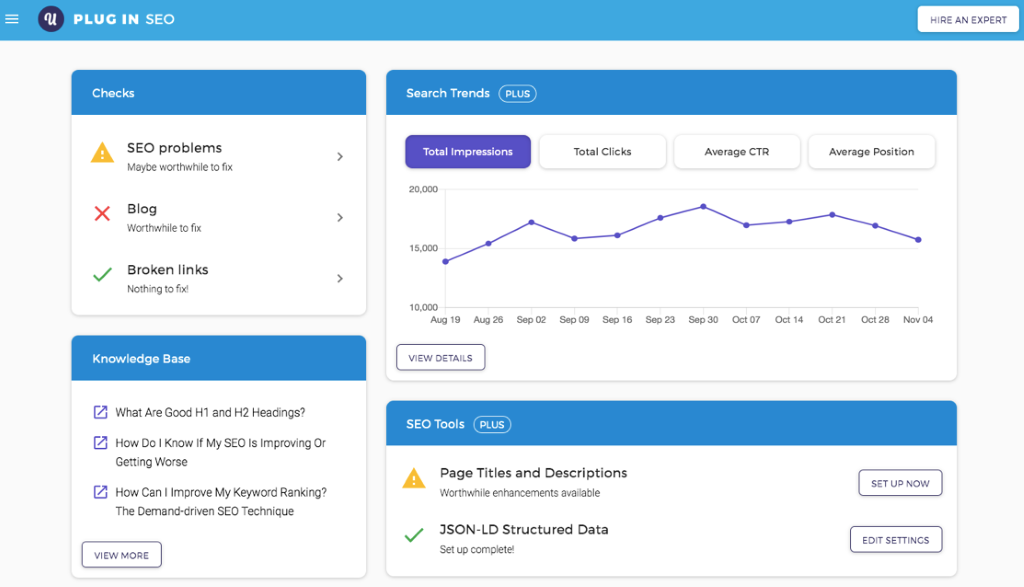Open the hamburger menu
Image resolution: width=1024 pixels, height=587 pixels.
[12, 19]
